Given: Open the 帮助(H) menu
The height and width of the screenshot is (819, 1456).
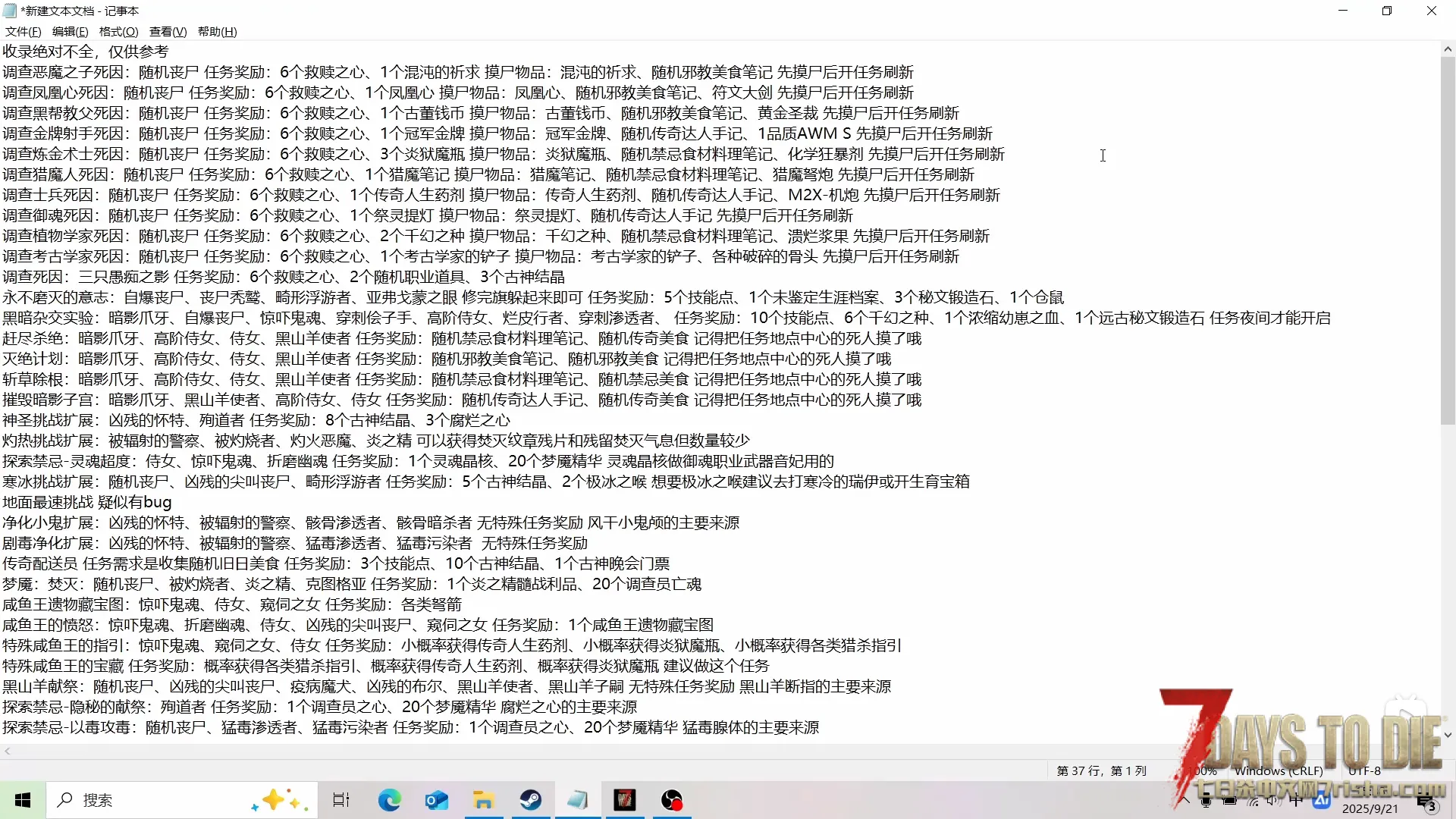Looking at the screenshot, I should [217, 31].
